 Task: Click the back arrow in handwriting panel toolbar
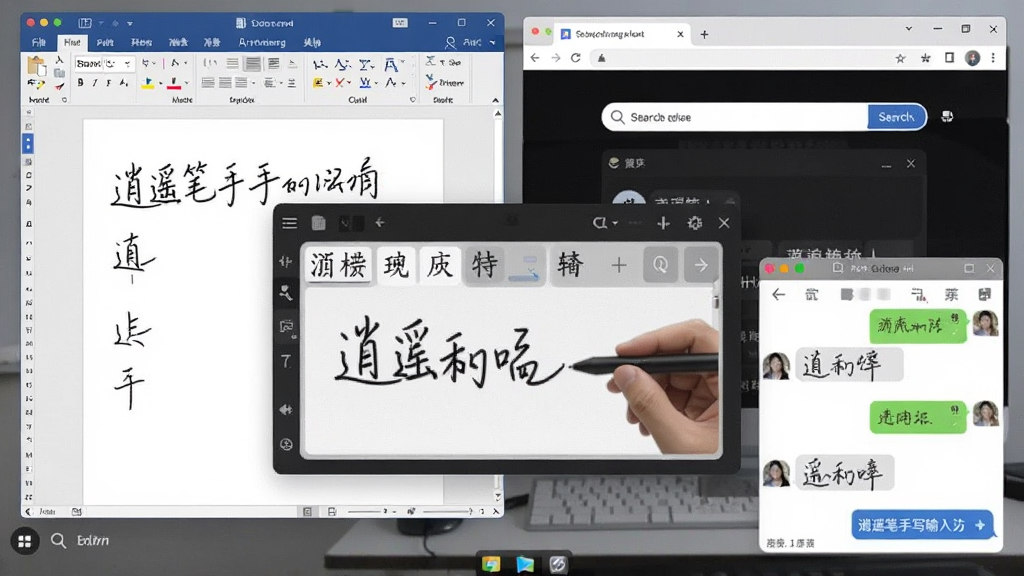[x=379, y=223]
